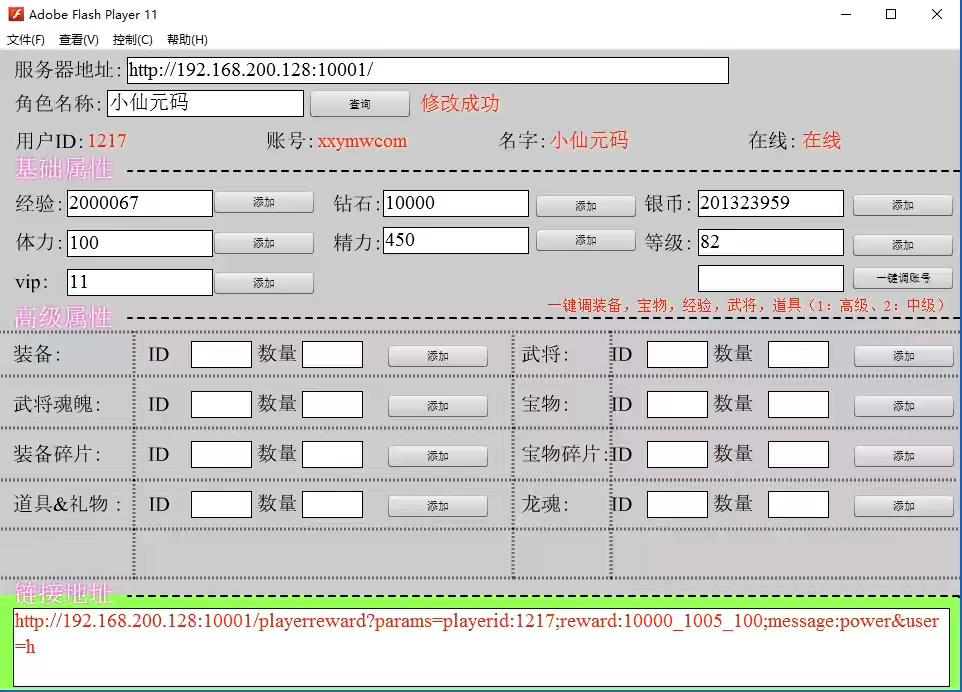Minimize the Flash Player window
Image resolution: width=962 pixels, height=692 pixels.
(x=846, y=14)
